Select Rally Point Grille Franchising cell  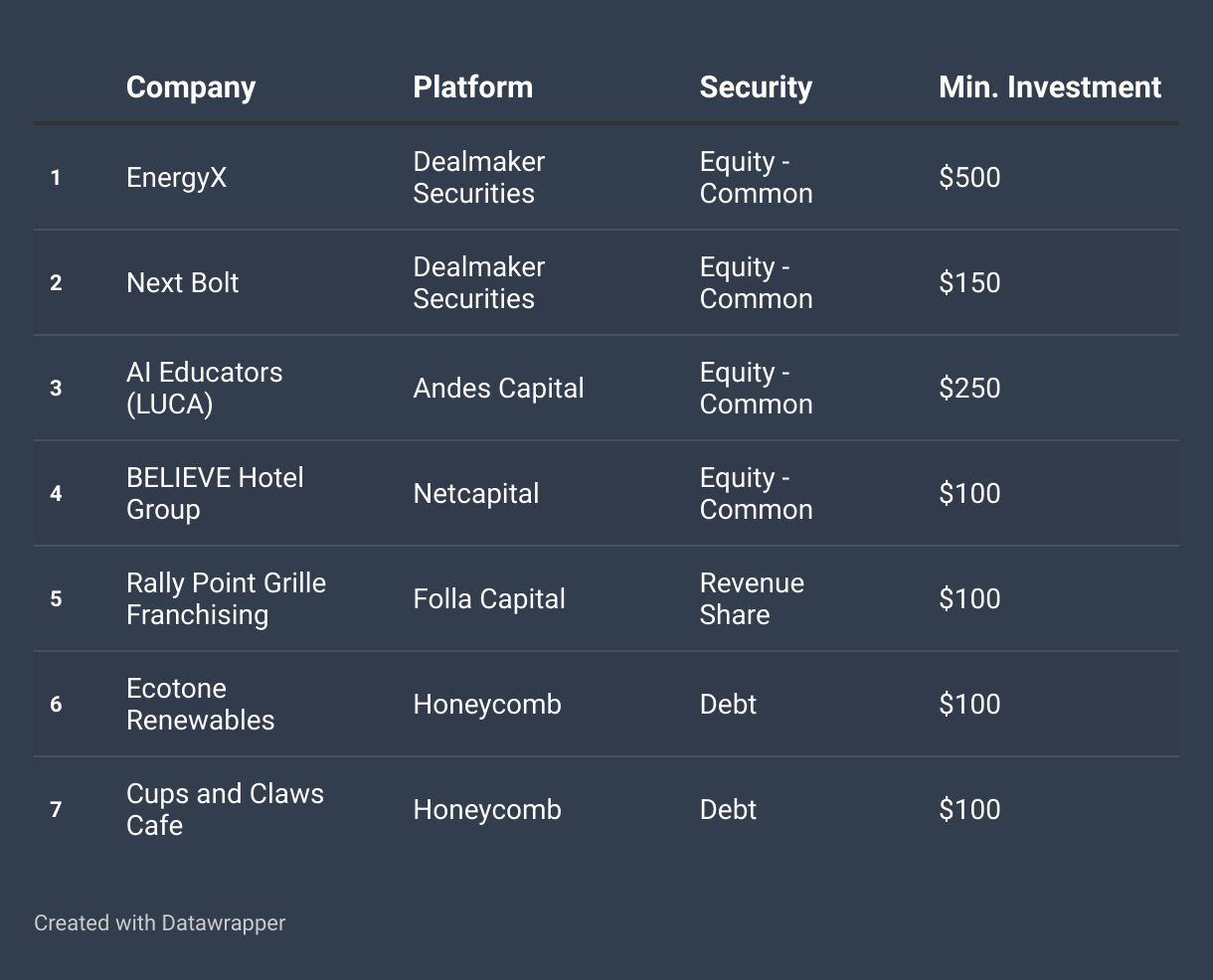coord(226,598)
